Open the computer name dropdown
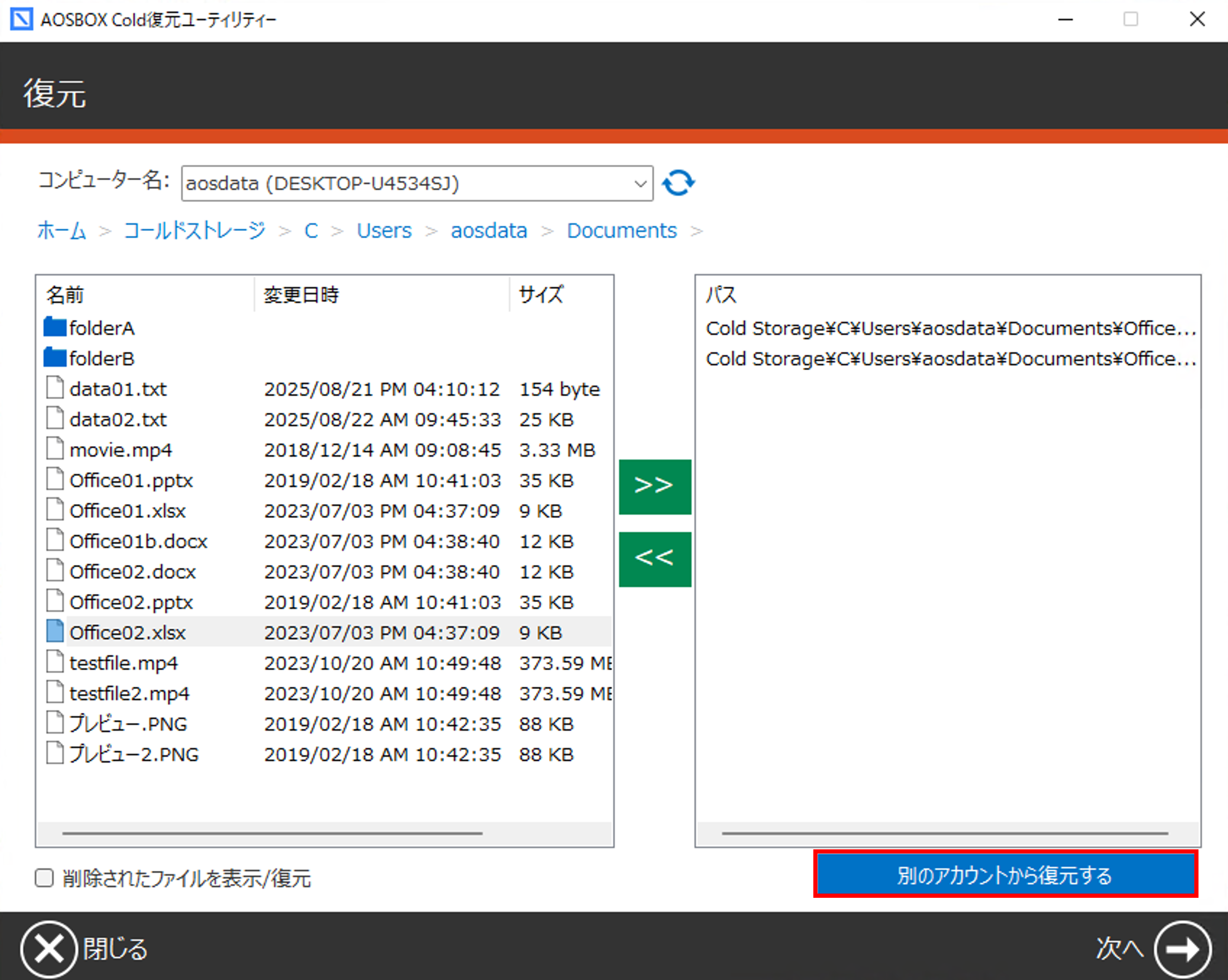 coord(640,183)
